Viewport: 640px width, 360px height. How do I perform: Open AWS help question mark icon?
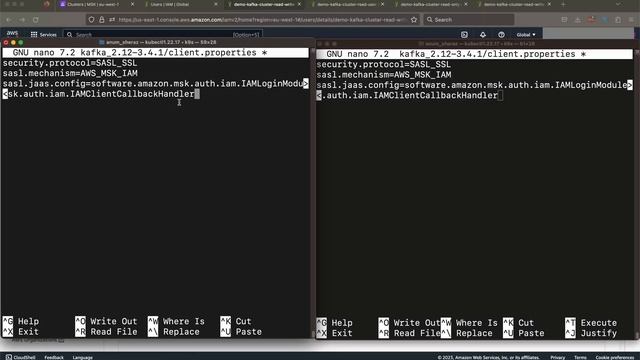501,35
